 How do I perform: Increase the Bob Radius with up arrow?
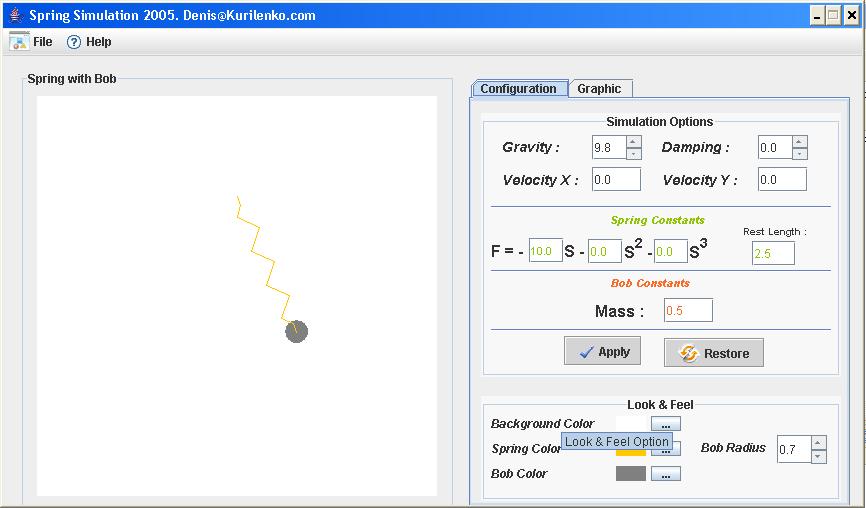pyautogui.click(x=819, y=443)
